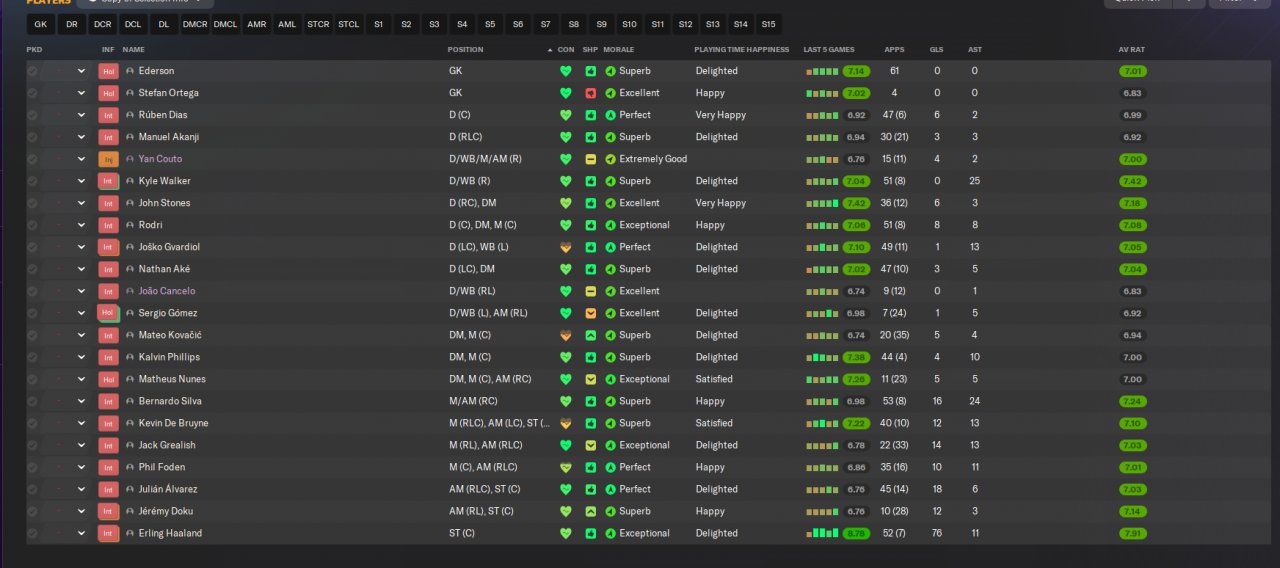
Task: Click John Stones's green condition heart
Action: [x=565, y=203]
